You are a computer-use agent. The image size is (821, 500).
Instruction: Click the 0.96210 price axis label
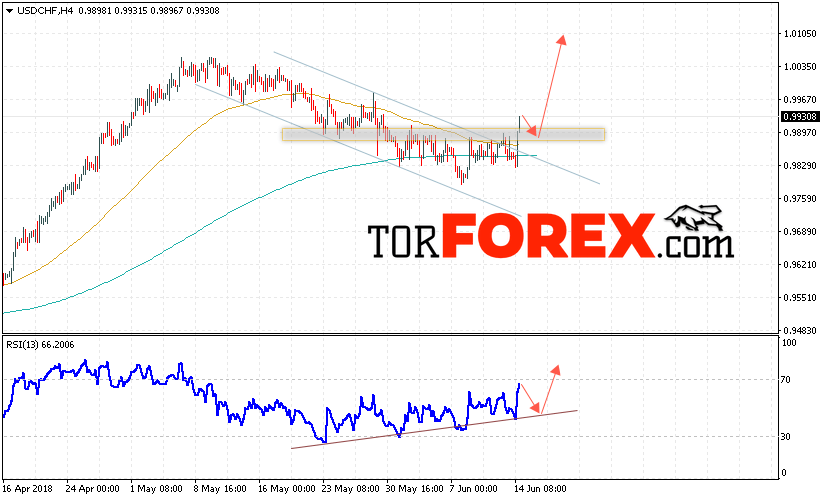(800, 264)
